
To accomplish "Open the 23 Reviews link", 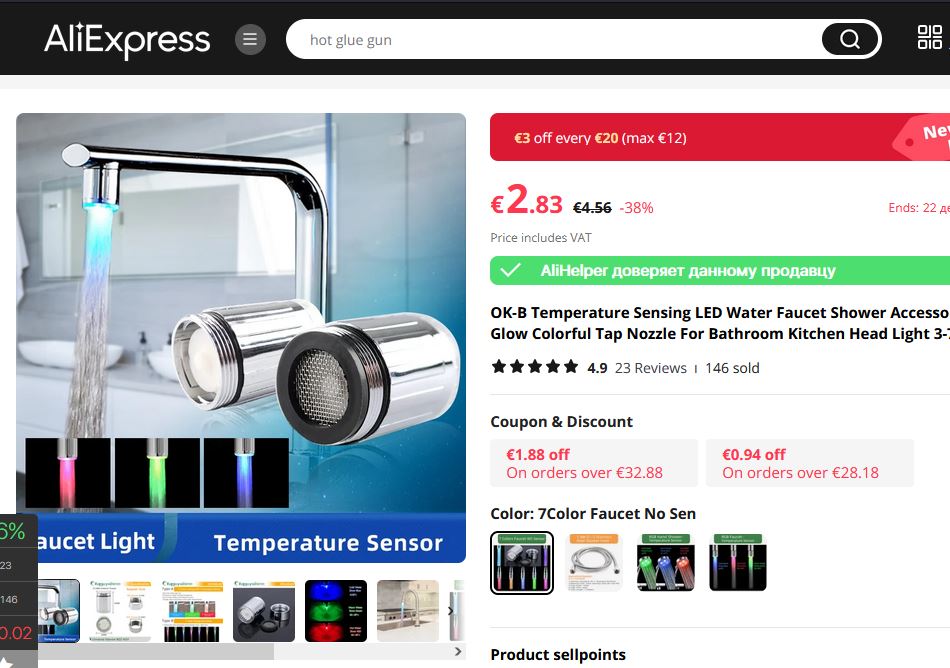I will tap(651, 368).
